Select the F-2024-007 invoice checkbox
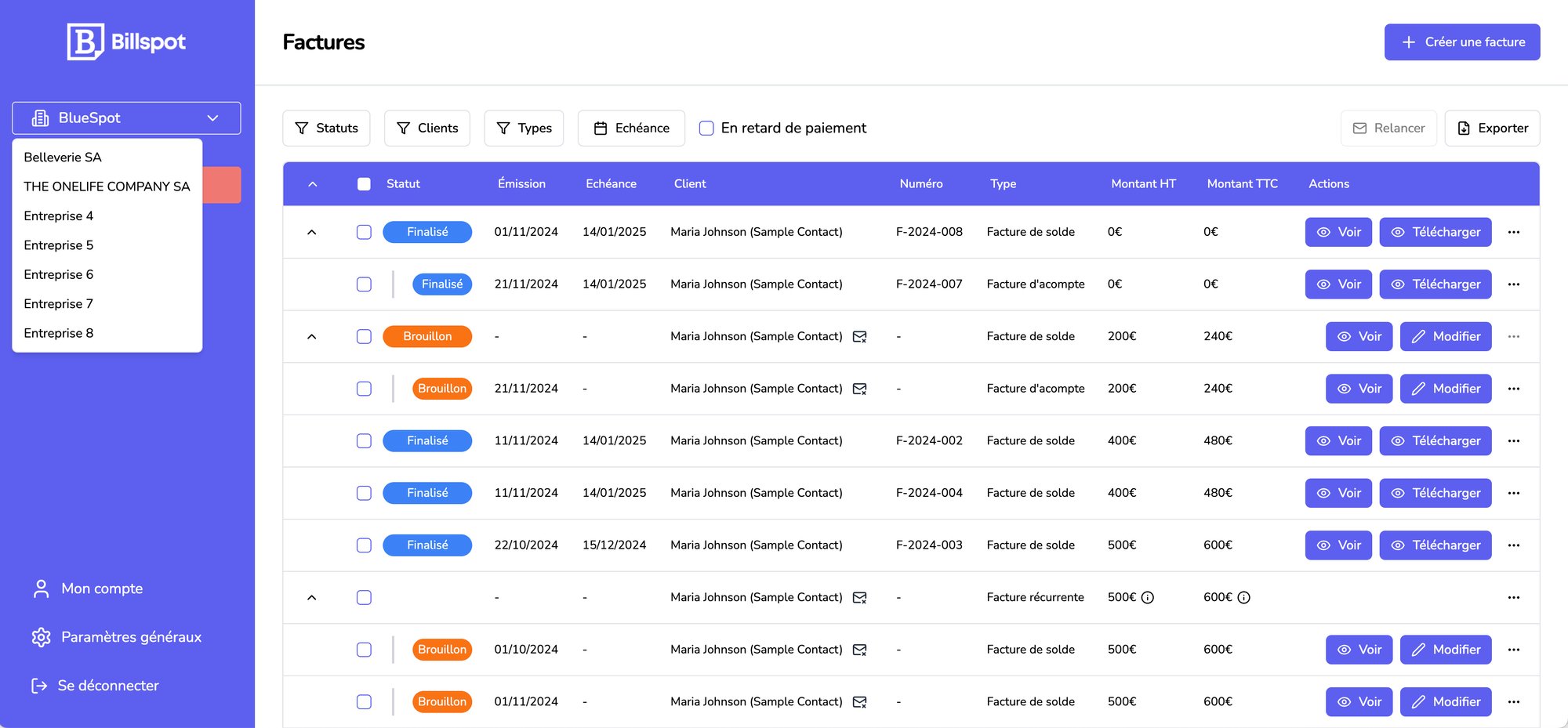This screenshot has height=728, width=1568. (x=364, y=284)
